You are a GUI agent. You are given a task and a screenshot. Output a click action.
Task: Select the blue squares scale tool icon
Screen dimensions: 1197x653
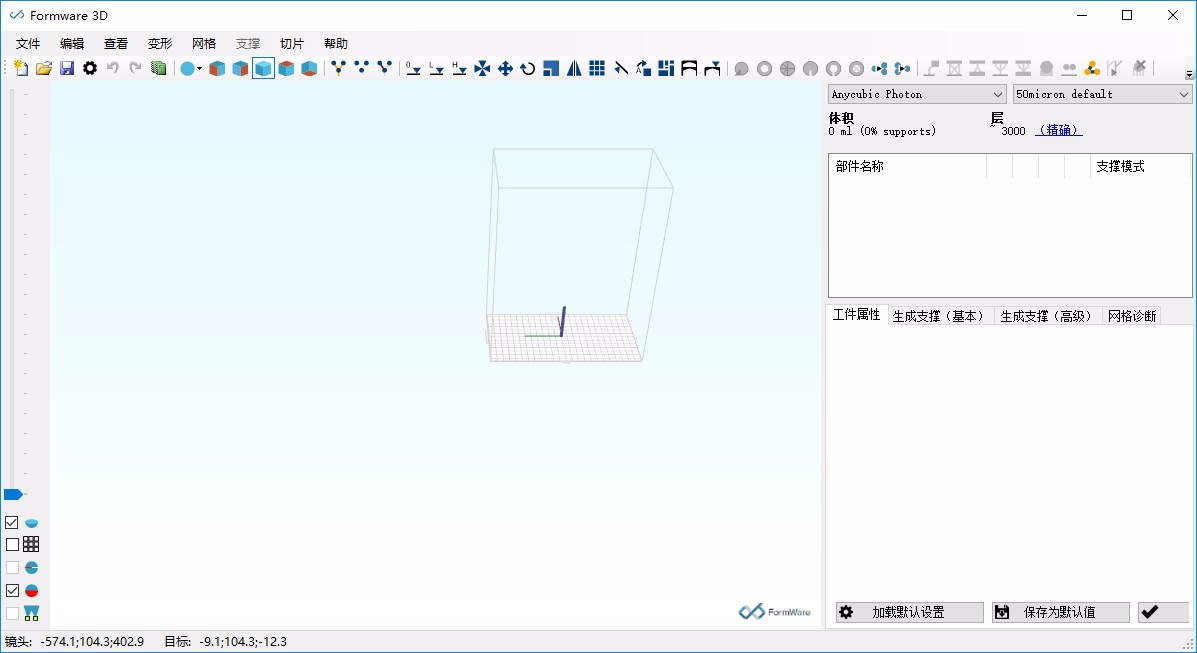click(551, 69)
